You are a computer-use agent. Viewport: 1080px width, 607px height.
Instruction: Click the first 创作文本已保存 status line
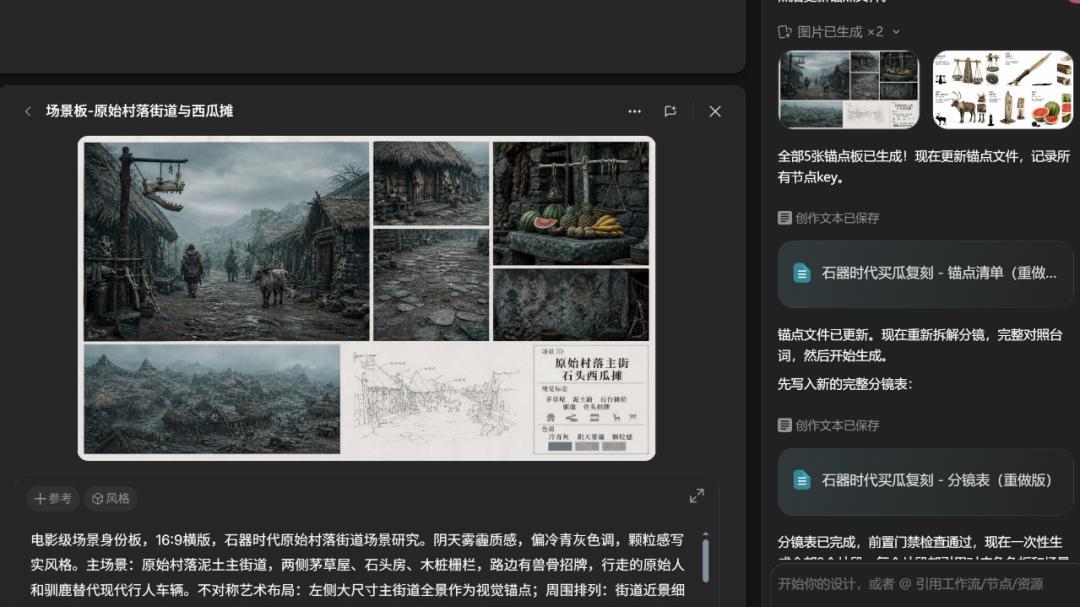click(x=829, y=218)
